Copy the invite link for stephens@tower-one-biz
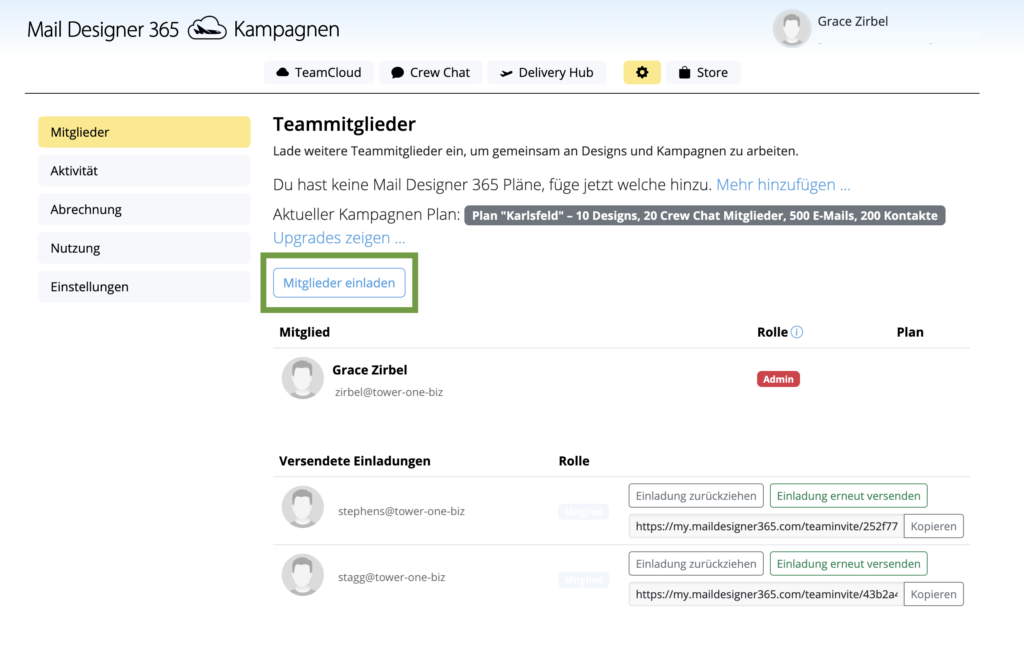This screenshot has width=1024, height=649. (x=933, y=526)
